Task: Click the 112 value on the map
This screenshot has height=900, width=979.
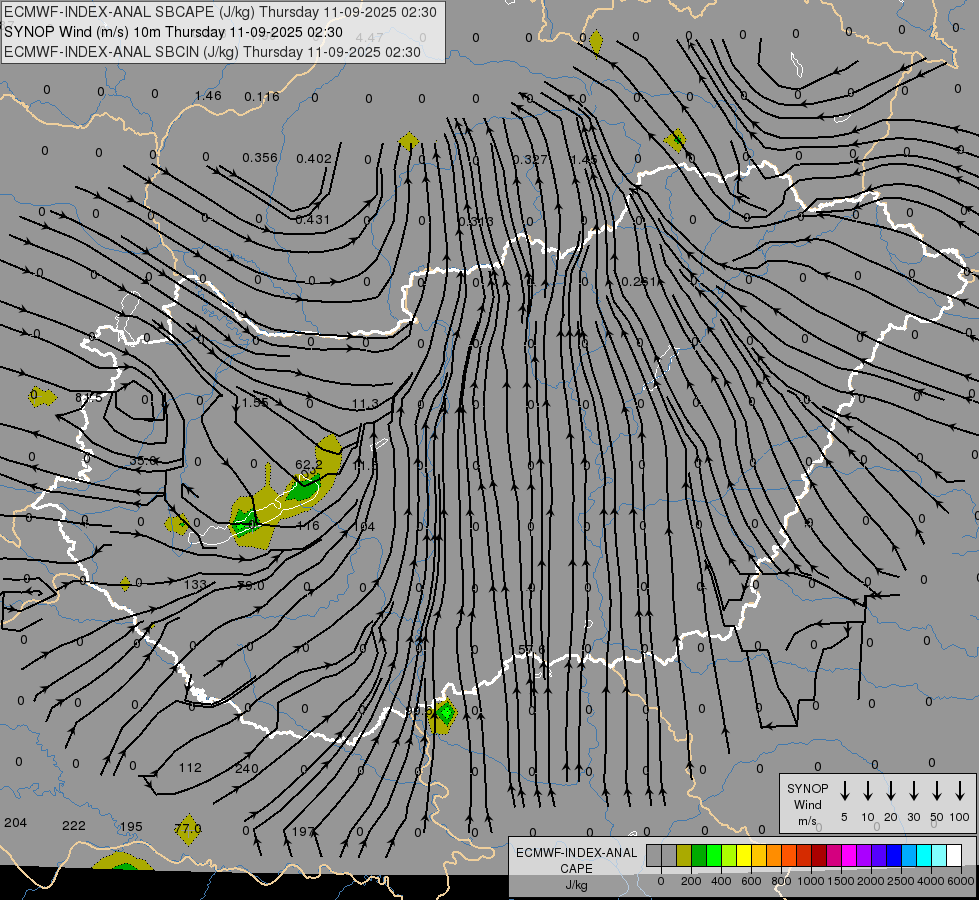Action: tap(190, 768)
